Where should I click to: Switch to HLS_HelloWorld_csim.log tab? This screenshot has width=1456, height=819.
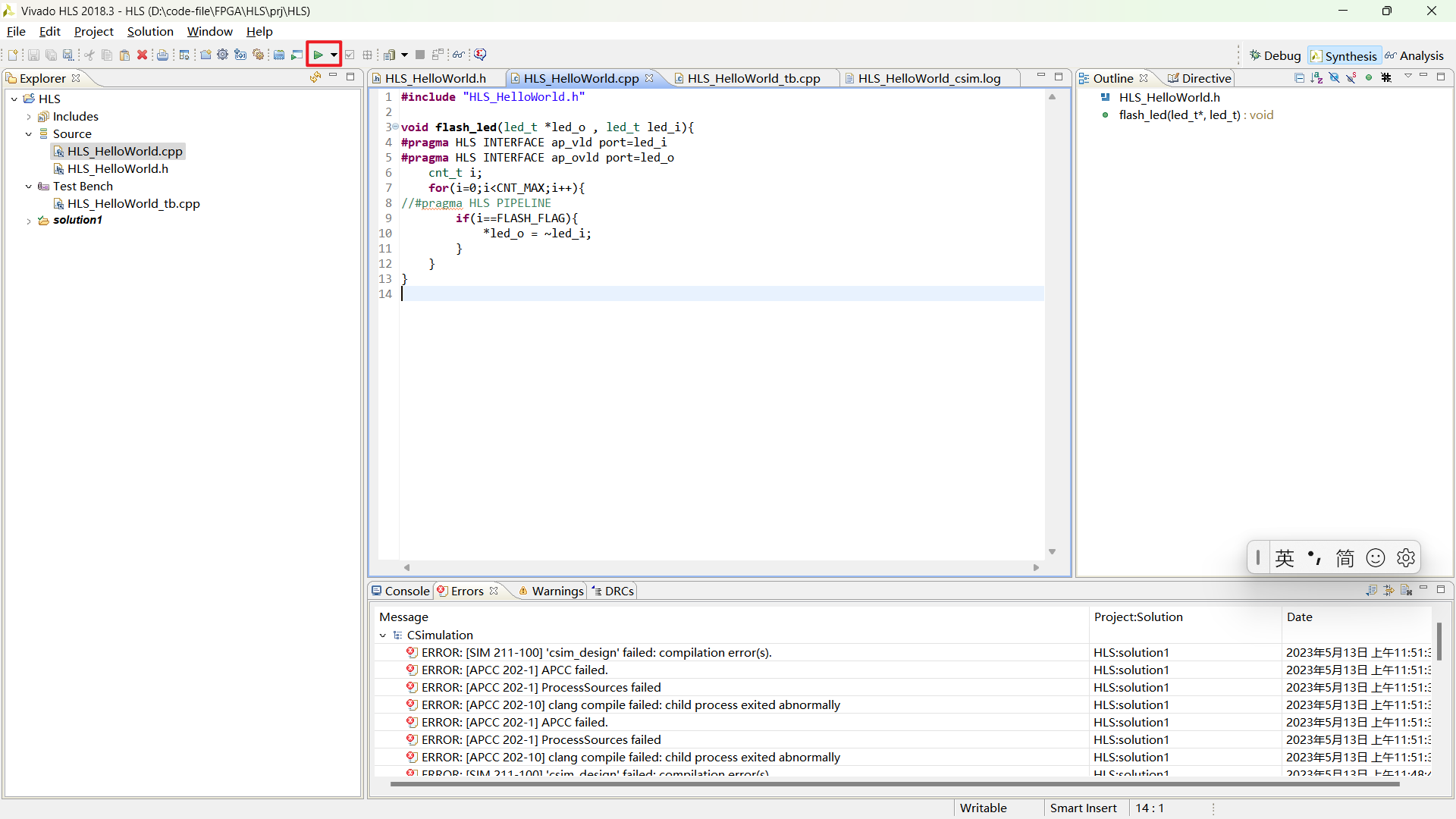(929, 78)
